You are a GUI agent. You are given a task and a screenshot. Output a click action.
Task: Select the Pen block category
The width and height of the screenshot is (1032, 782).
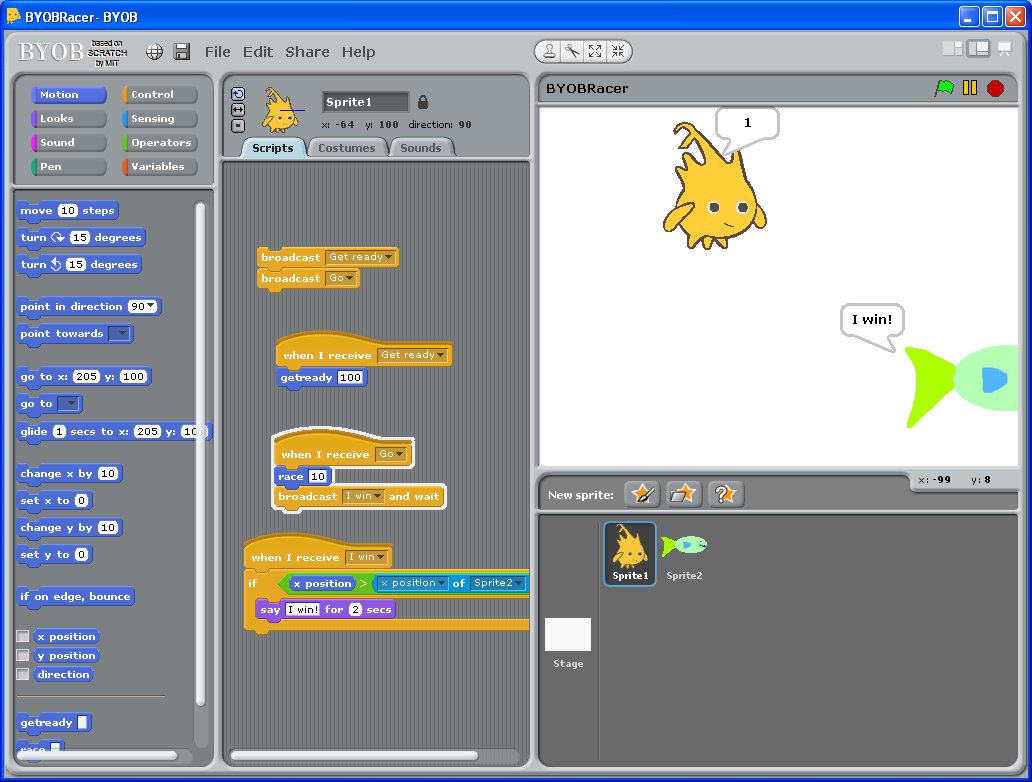(68, 167)
